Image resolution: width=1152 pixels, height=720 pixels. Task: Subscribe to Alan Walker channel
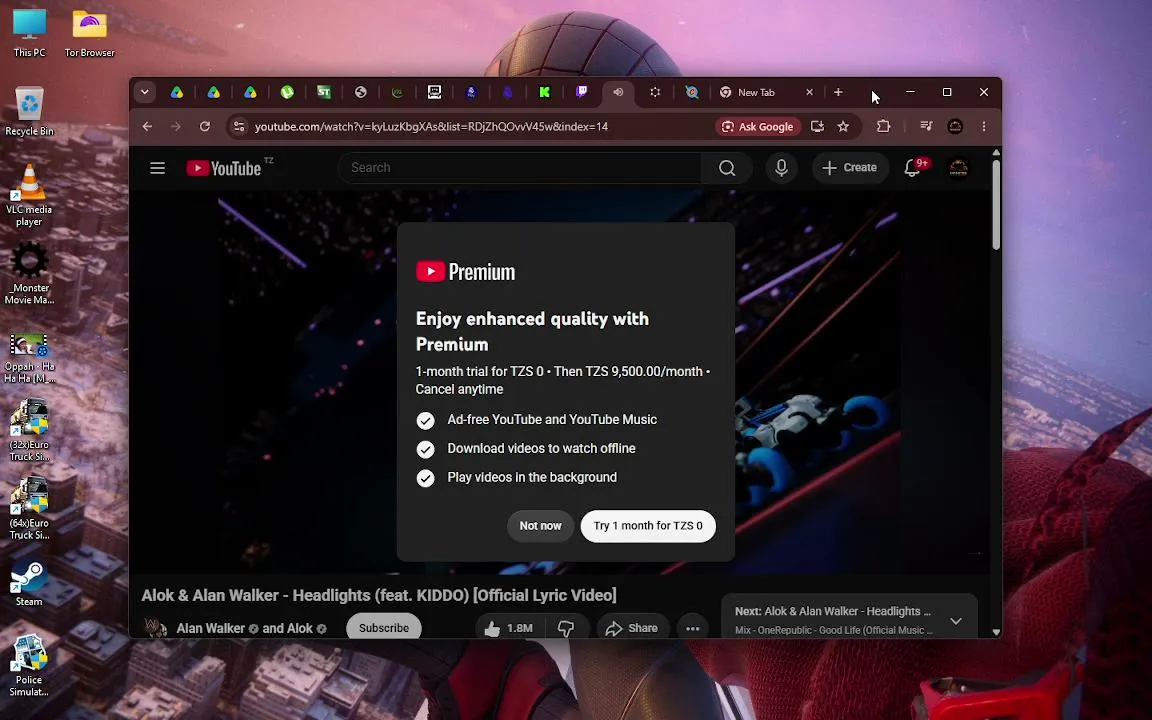pos(384,628)
